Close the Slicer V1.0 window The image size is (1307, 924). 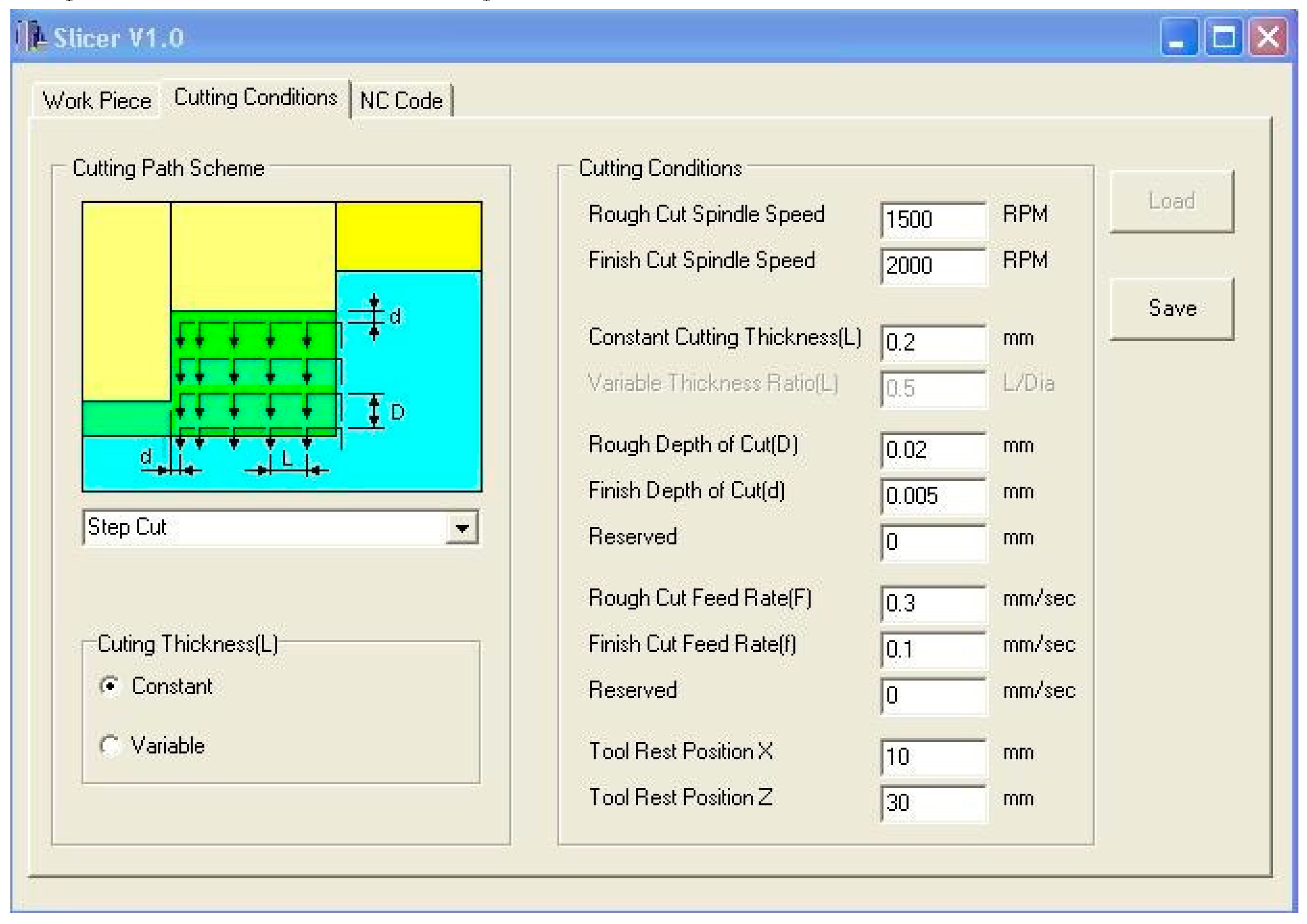tap(1268, 37)
